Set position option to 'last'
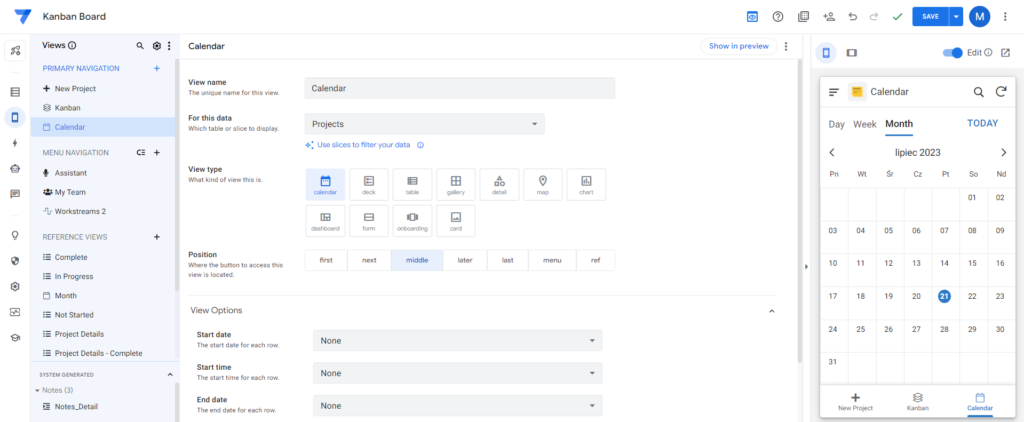1024x422 pixels. [507, 260]
